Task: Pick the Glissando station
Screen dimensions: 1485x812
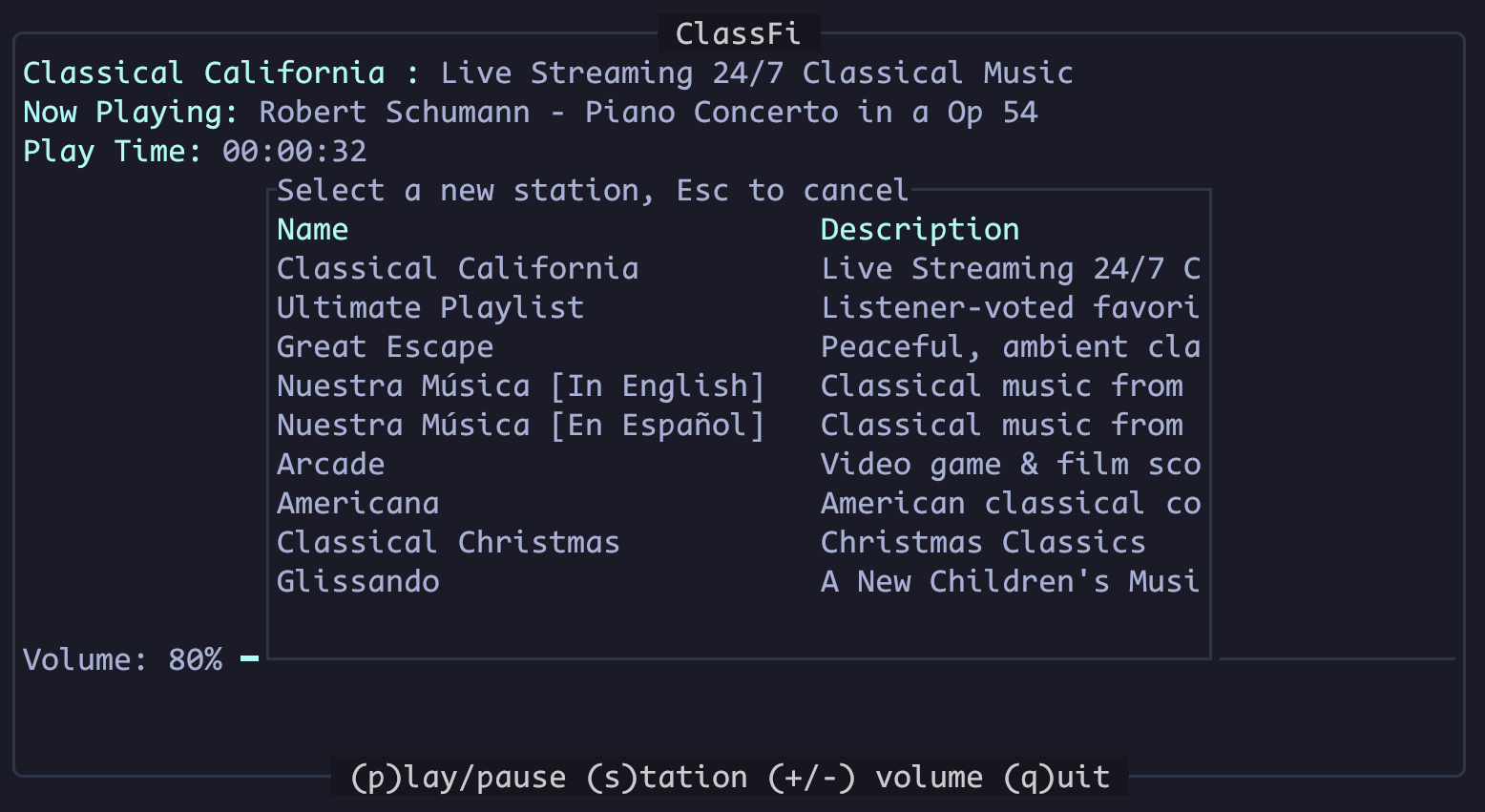Action: coord(358,582)
